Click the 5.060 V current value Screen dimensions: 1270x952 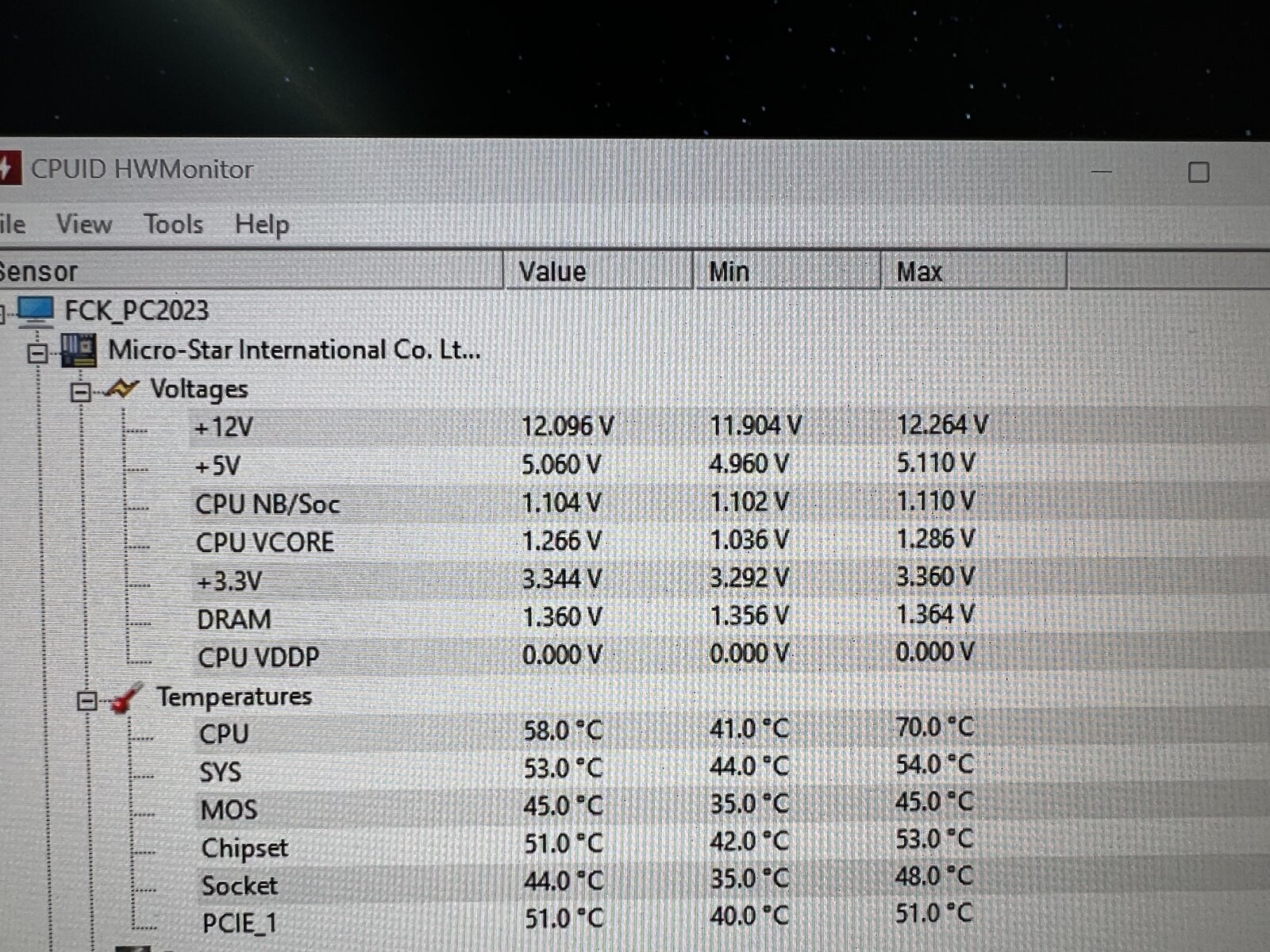tap(561, 464)
